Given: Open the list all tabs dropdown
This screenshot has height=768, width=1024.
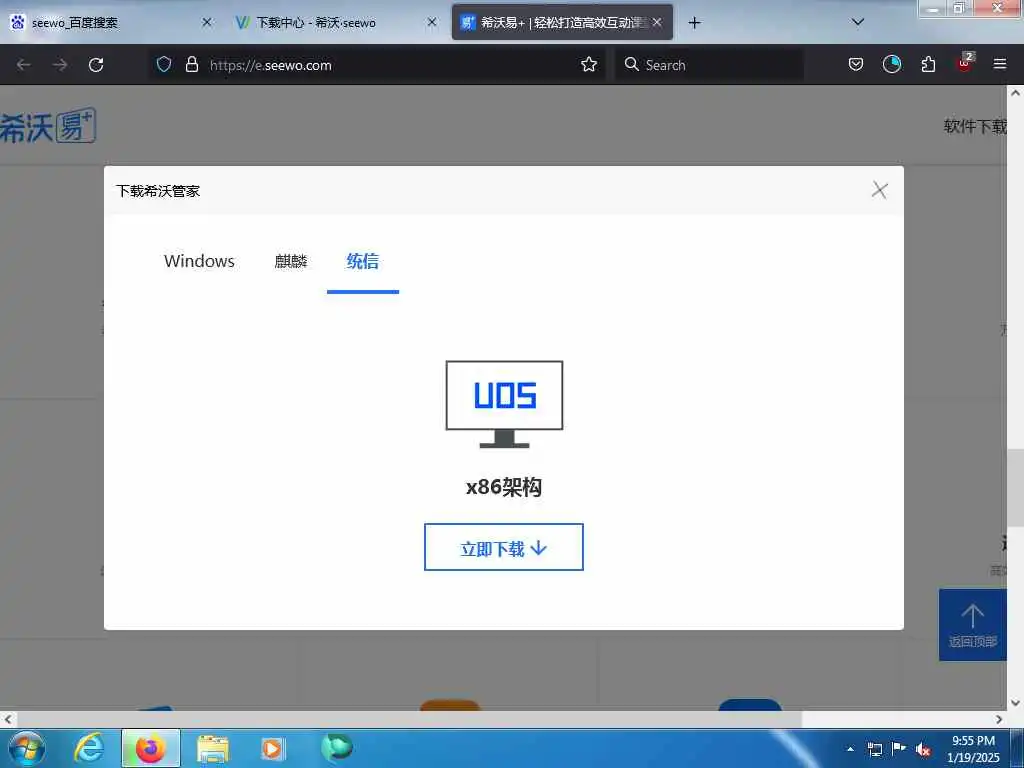Looking at the screenshot, I should click(858, 22).
